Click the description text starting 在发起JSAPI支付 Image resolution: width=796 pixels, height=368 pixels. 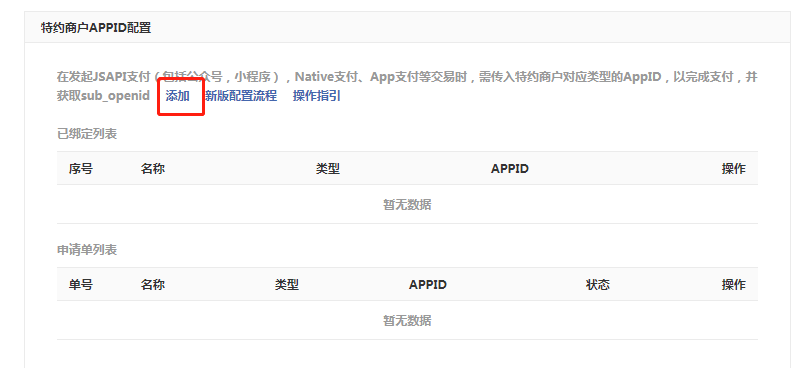tap(407, 86)
